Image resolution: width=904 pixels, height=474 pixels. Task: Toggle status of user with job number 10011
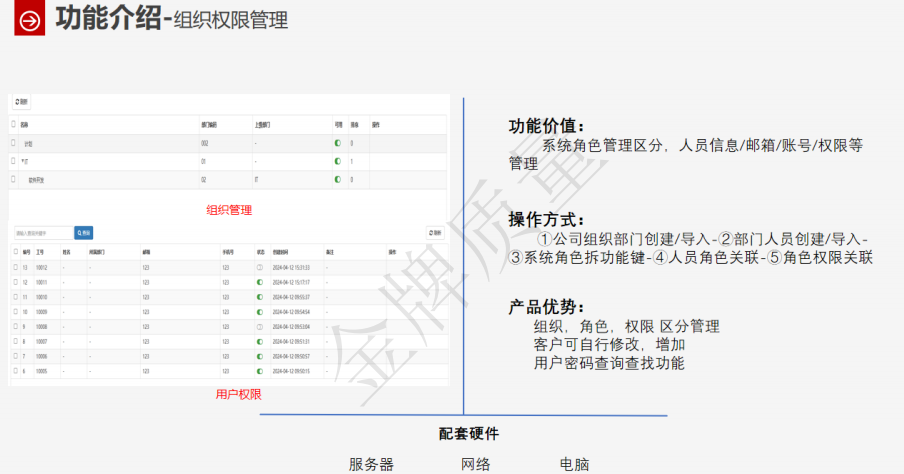260,282
